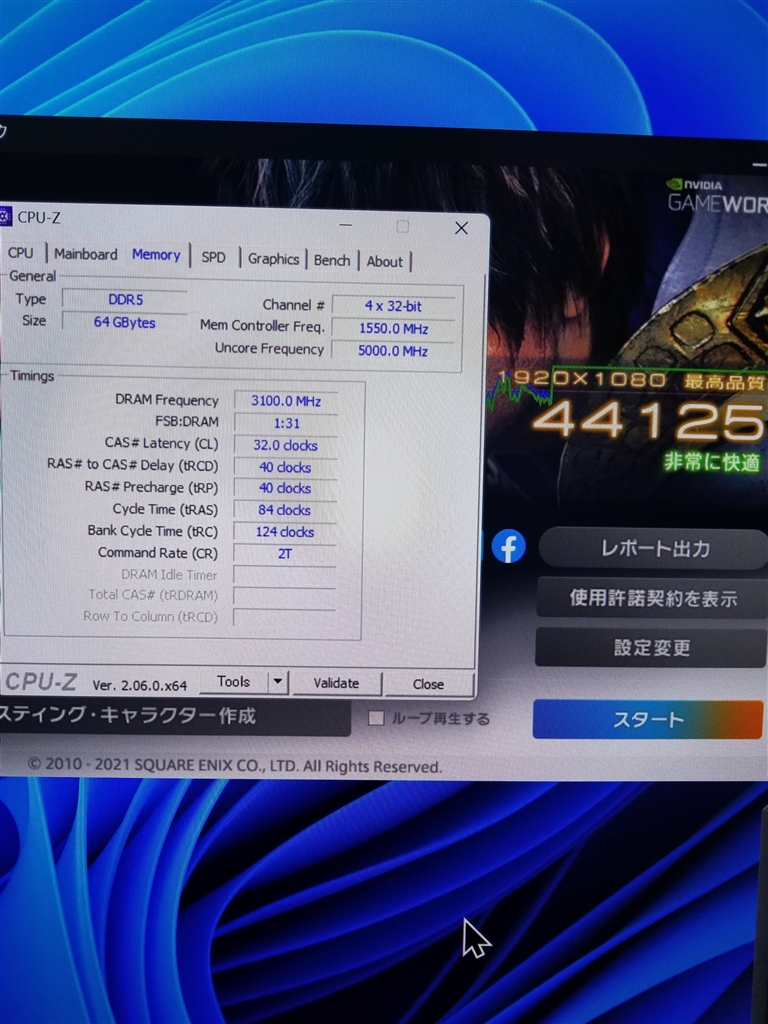The width and height of the screenshot is (768, 1024).
Task: Open the CPU tab in CPU-Z
Action: (x=20, y=253)
